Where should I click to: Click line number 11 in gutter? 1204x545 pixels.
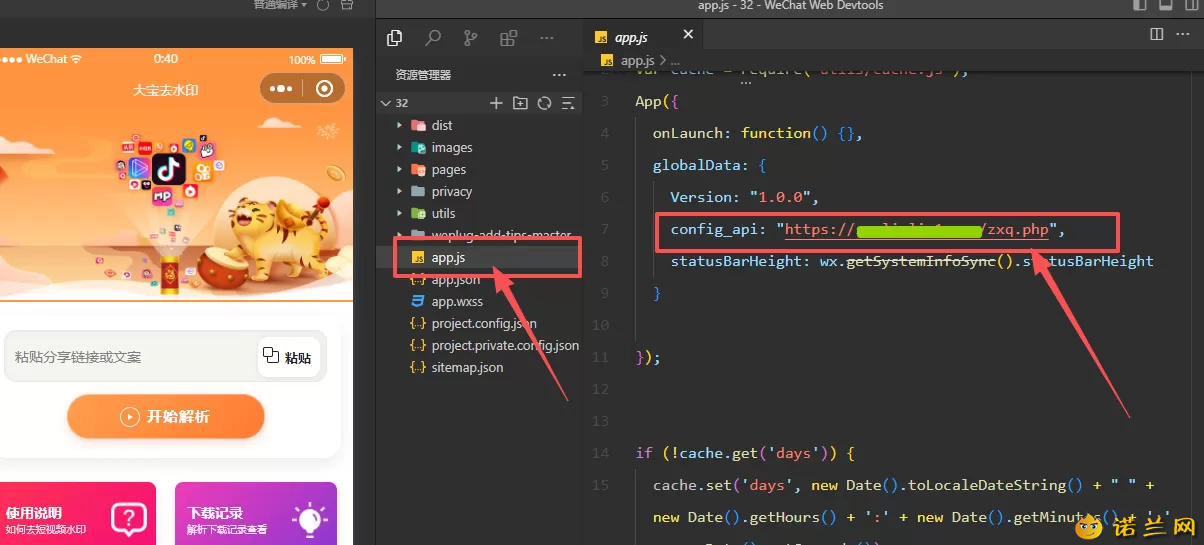(600, 357)
